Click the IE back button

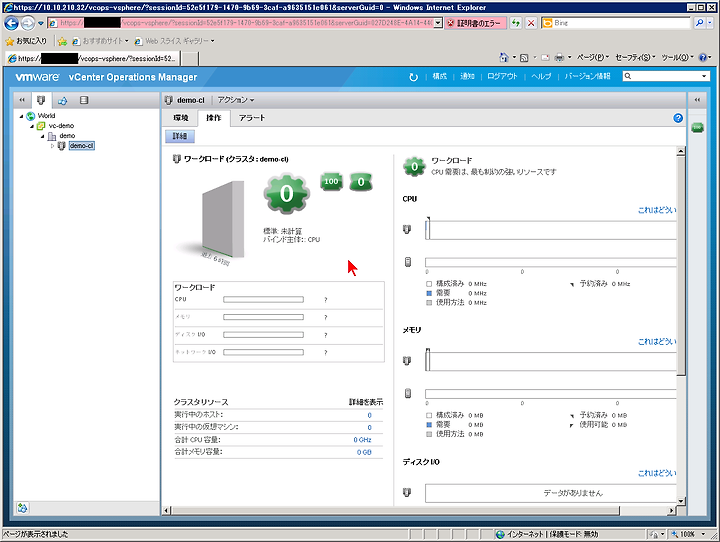(x=11, y=23)
